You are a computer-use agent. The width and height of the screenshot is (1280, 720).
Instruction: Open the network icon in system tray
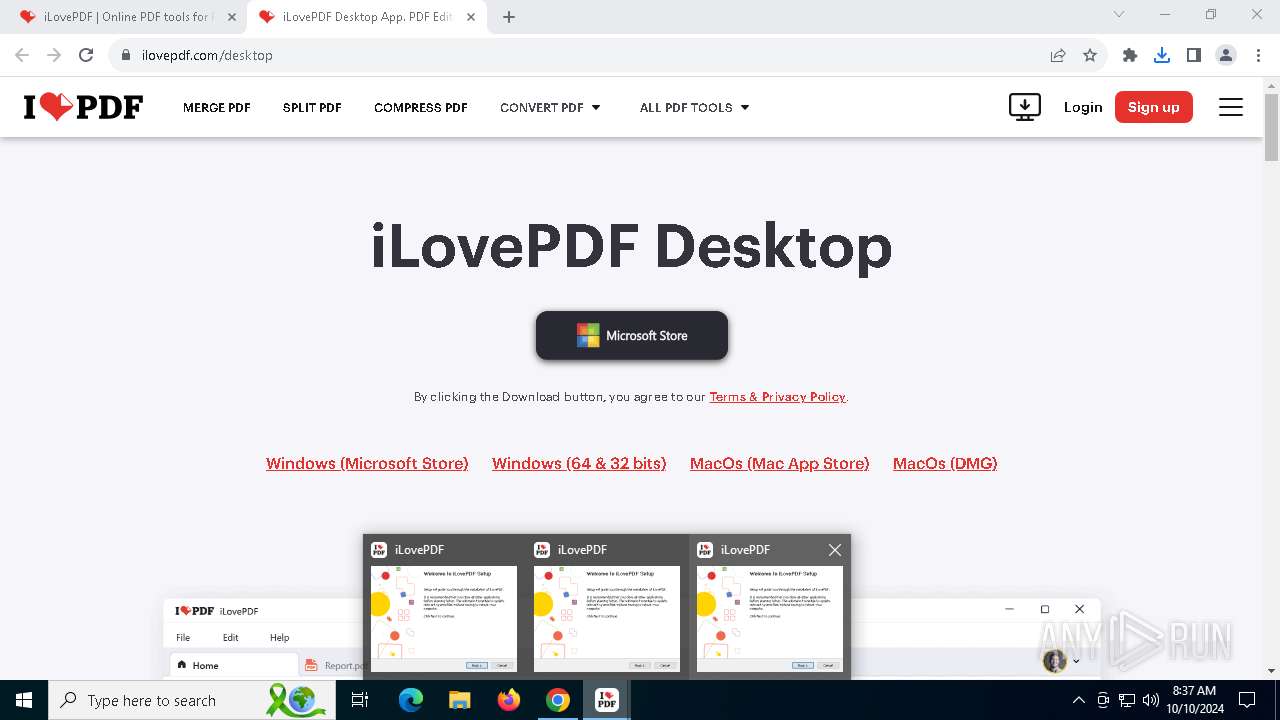click(1127, 700)
